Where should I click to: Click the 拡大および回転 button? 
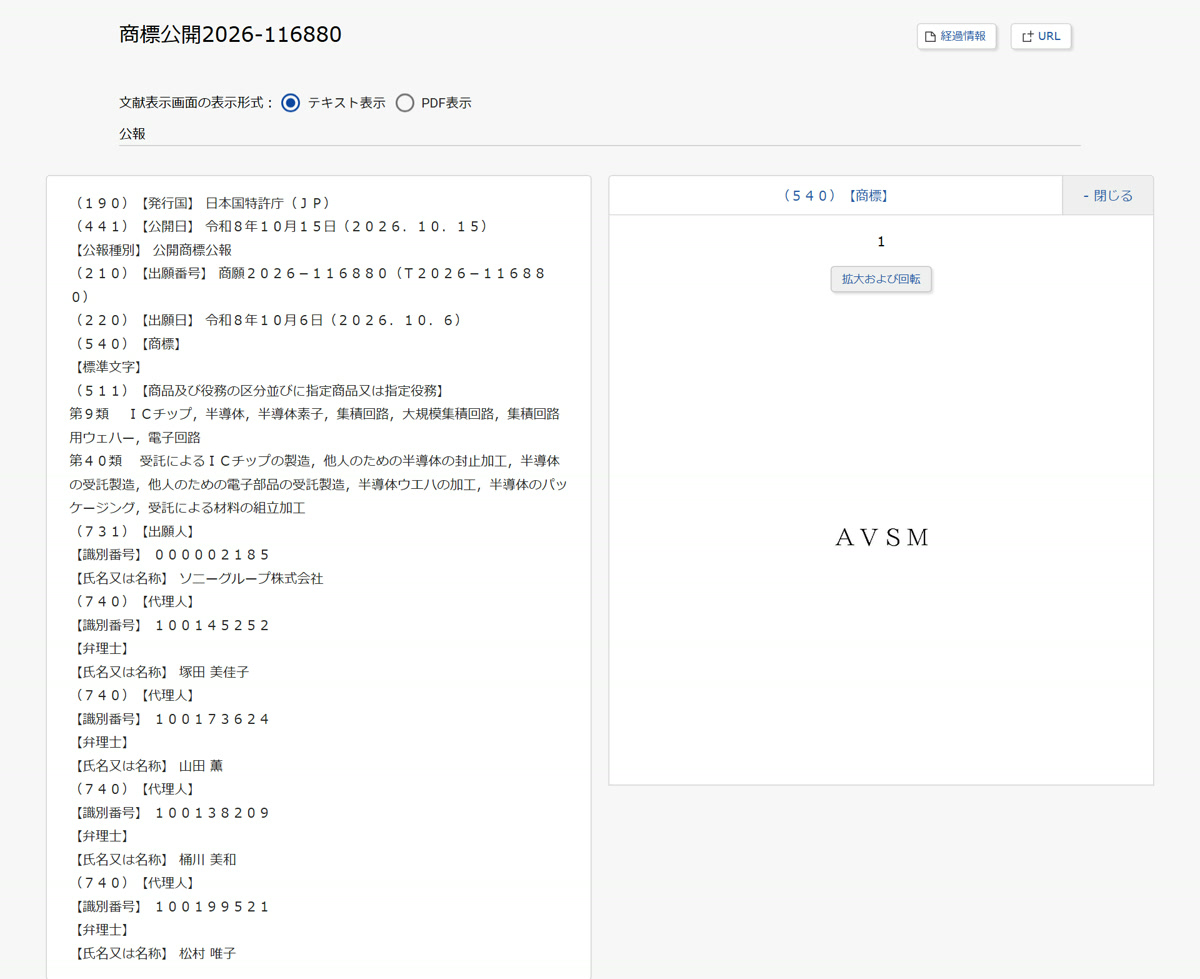[881, 279]
